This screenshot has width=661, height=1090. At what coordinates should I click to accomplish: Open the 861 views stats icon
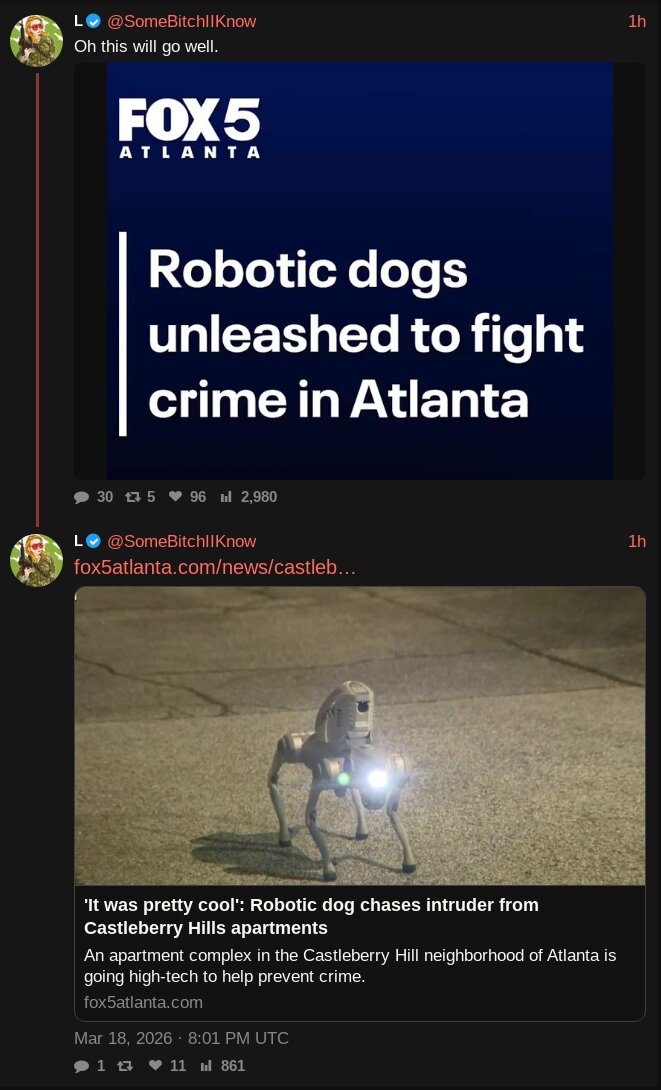[206, 1066]
